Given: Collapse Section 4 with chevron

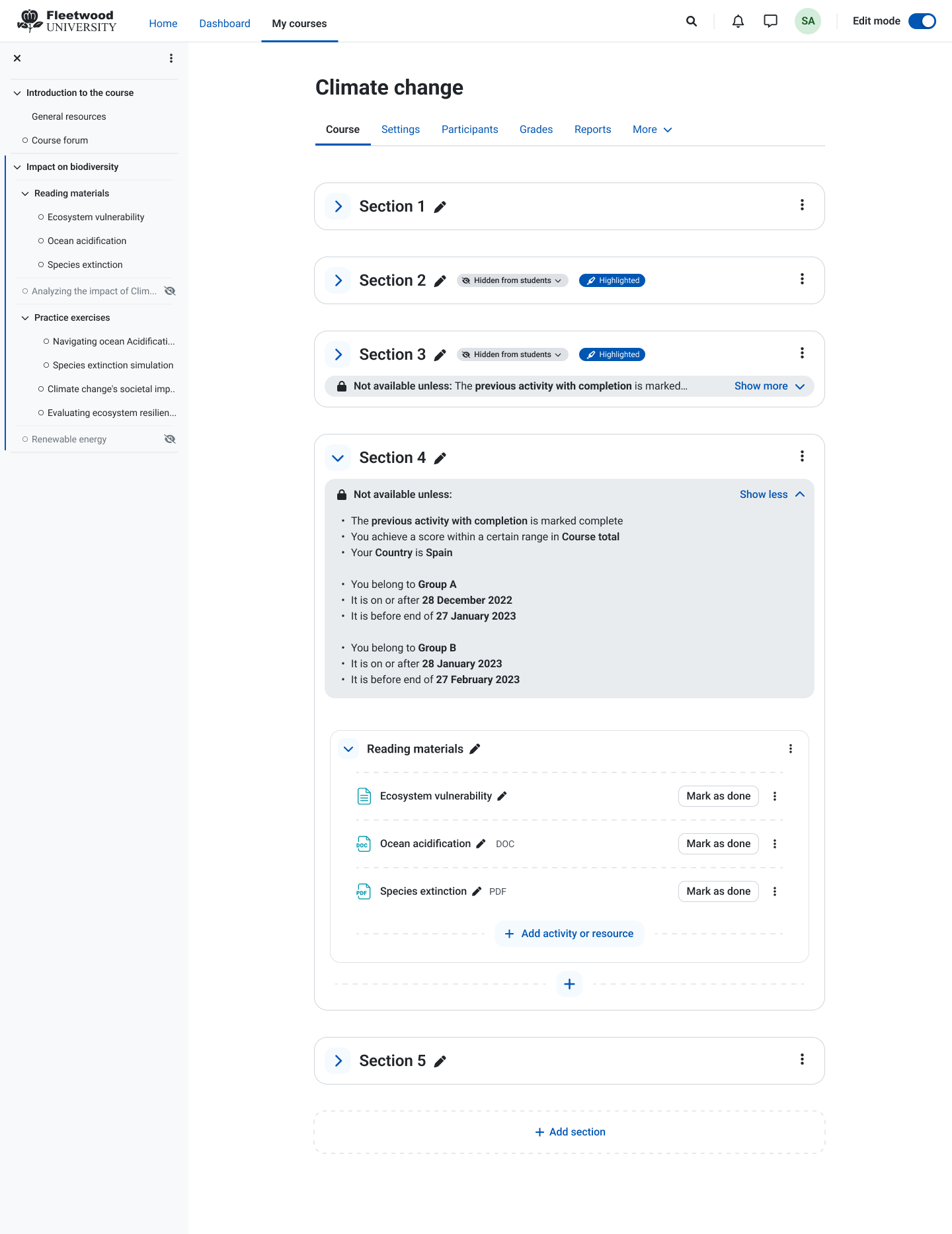Looking at the screenshot, I should click(x=338, y=458).
